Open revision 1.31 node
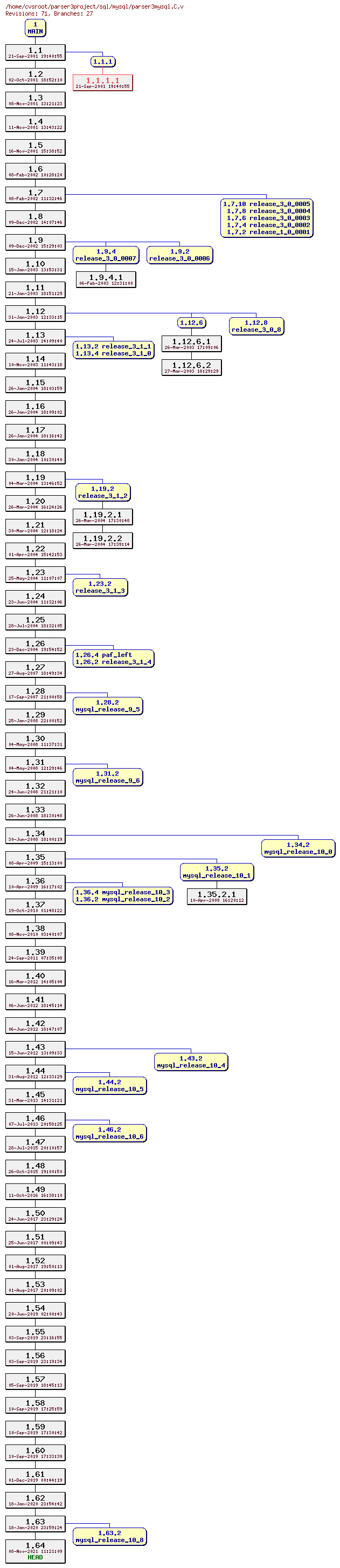The height and width of the screenshot is (1568, 340). coord(35,764)
